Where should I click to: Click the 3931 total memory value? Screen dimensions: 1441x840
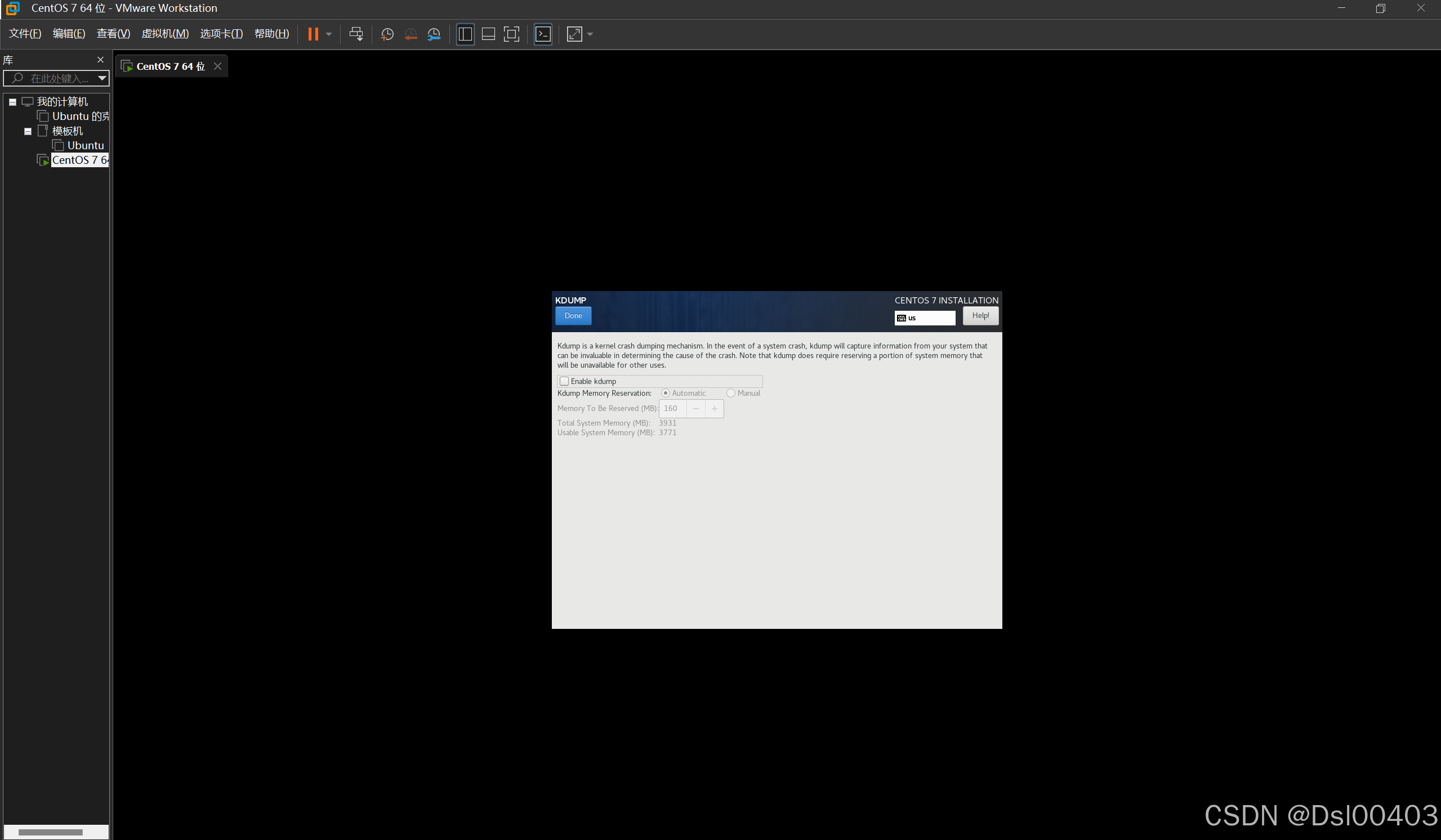[x=667, y=423]
